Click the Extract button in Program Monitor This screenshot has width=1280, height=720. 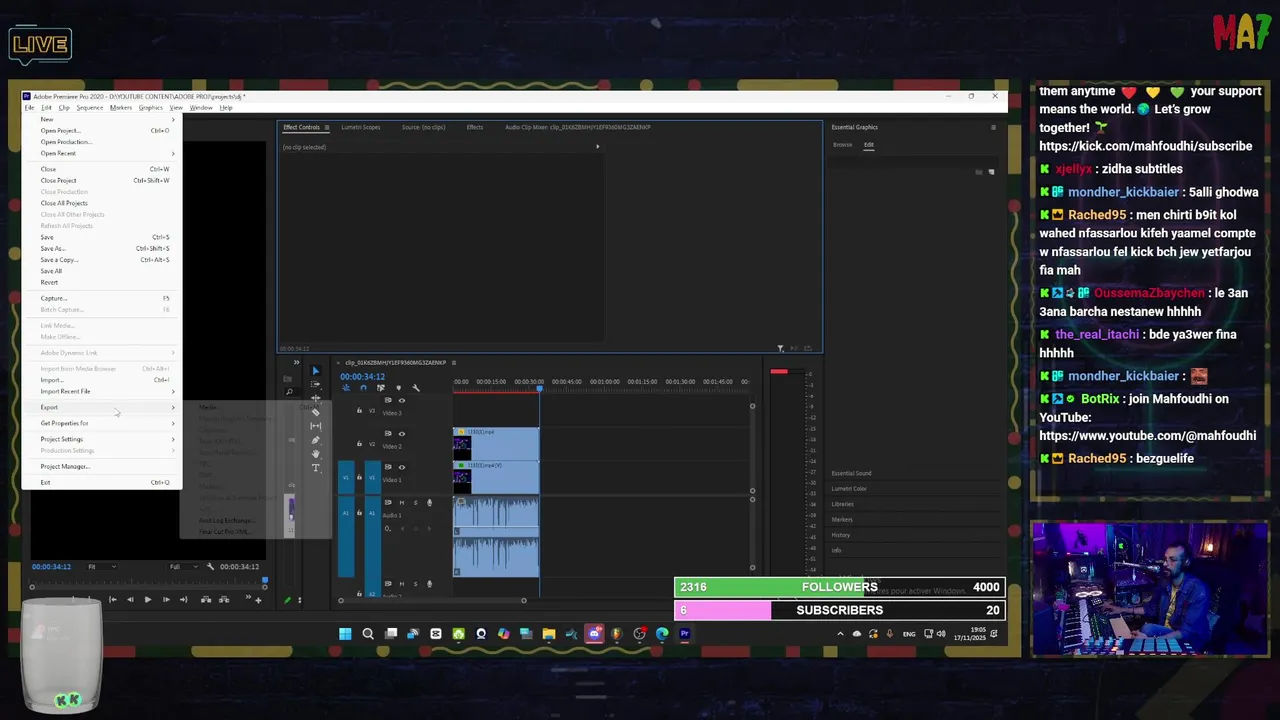pyautogui.click(x=222, y=599)
